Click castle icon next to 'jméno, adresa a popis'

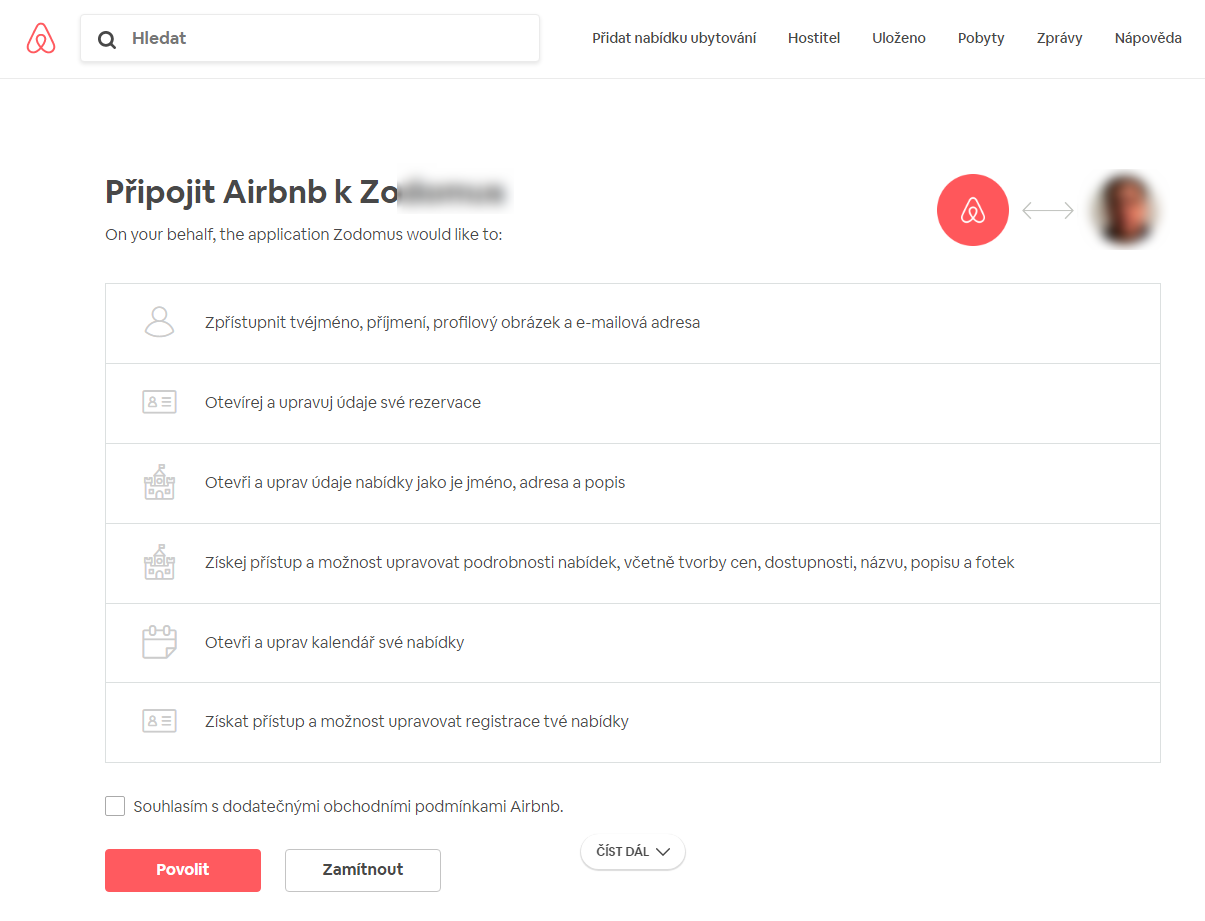pyautogui.click(x=159, y=482)
